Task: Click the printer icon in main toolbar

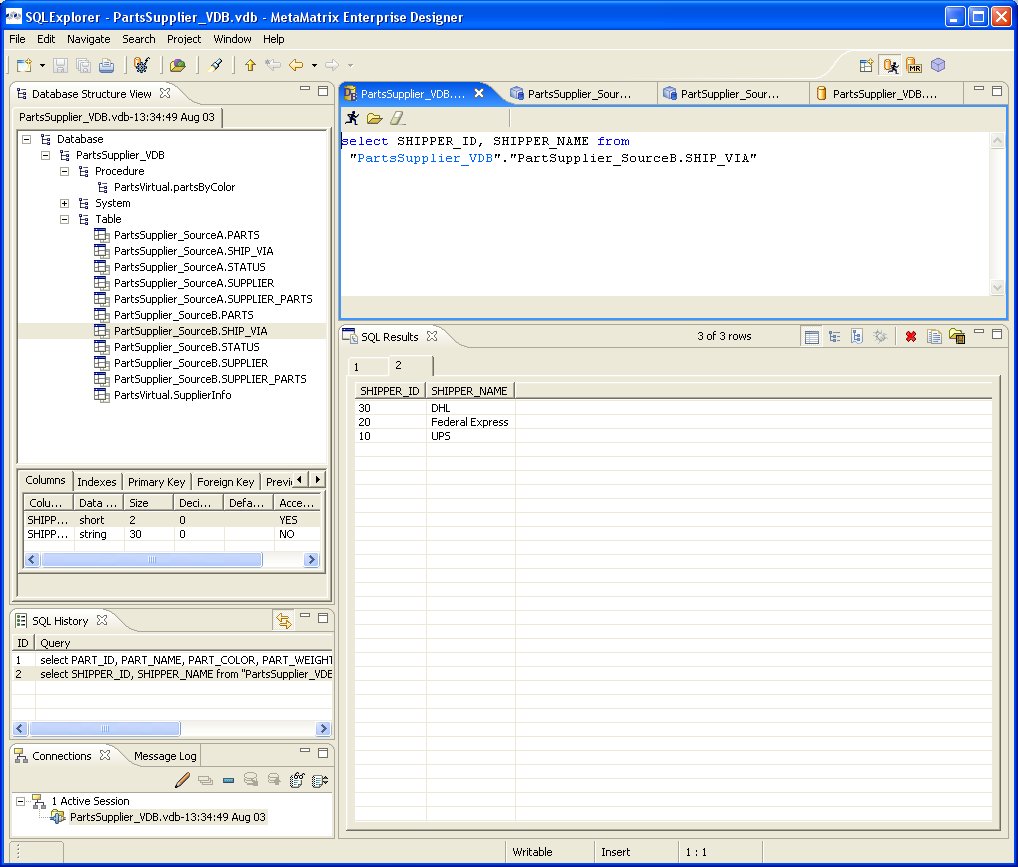Action: tap(106, 65)
